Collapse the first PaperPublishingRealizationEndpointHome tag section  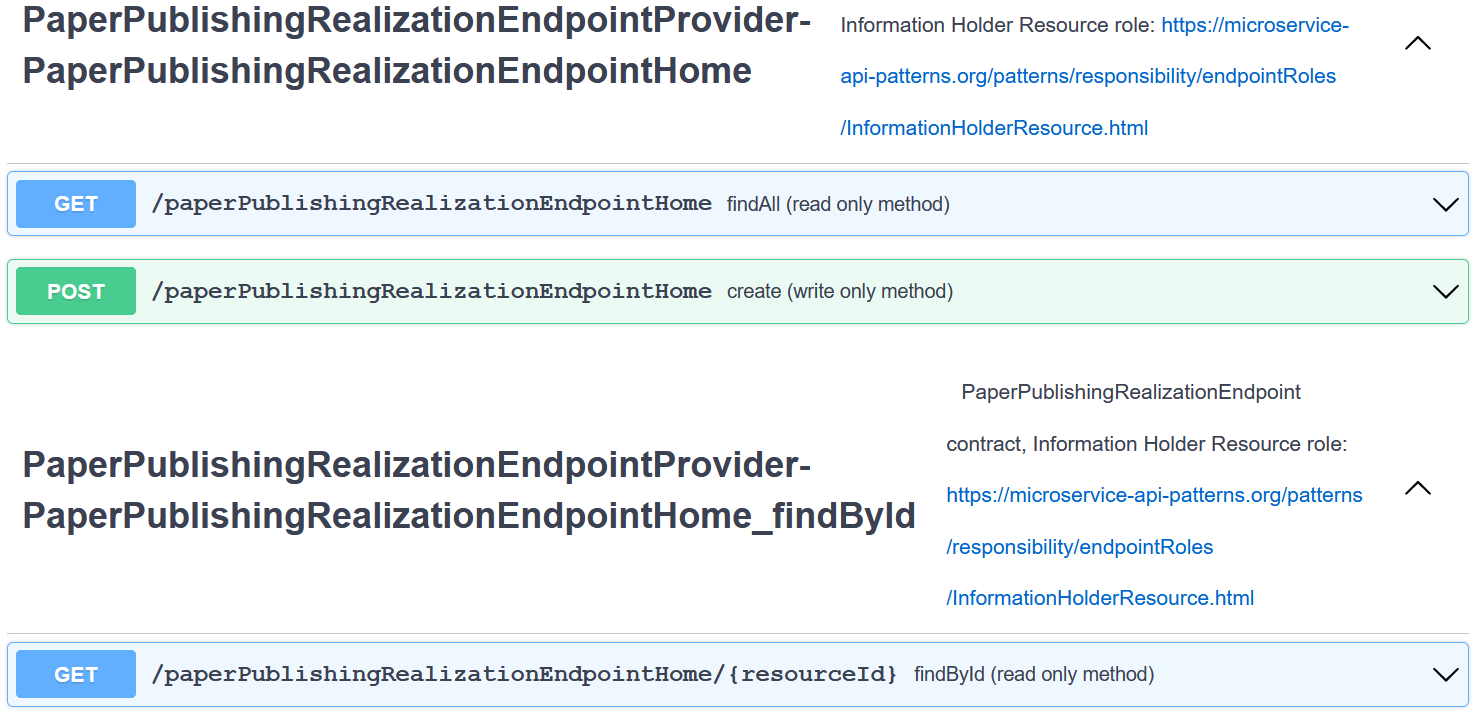pyautogui.click(x=1417, y=44)
